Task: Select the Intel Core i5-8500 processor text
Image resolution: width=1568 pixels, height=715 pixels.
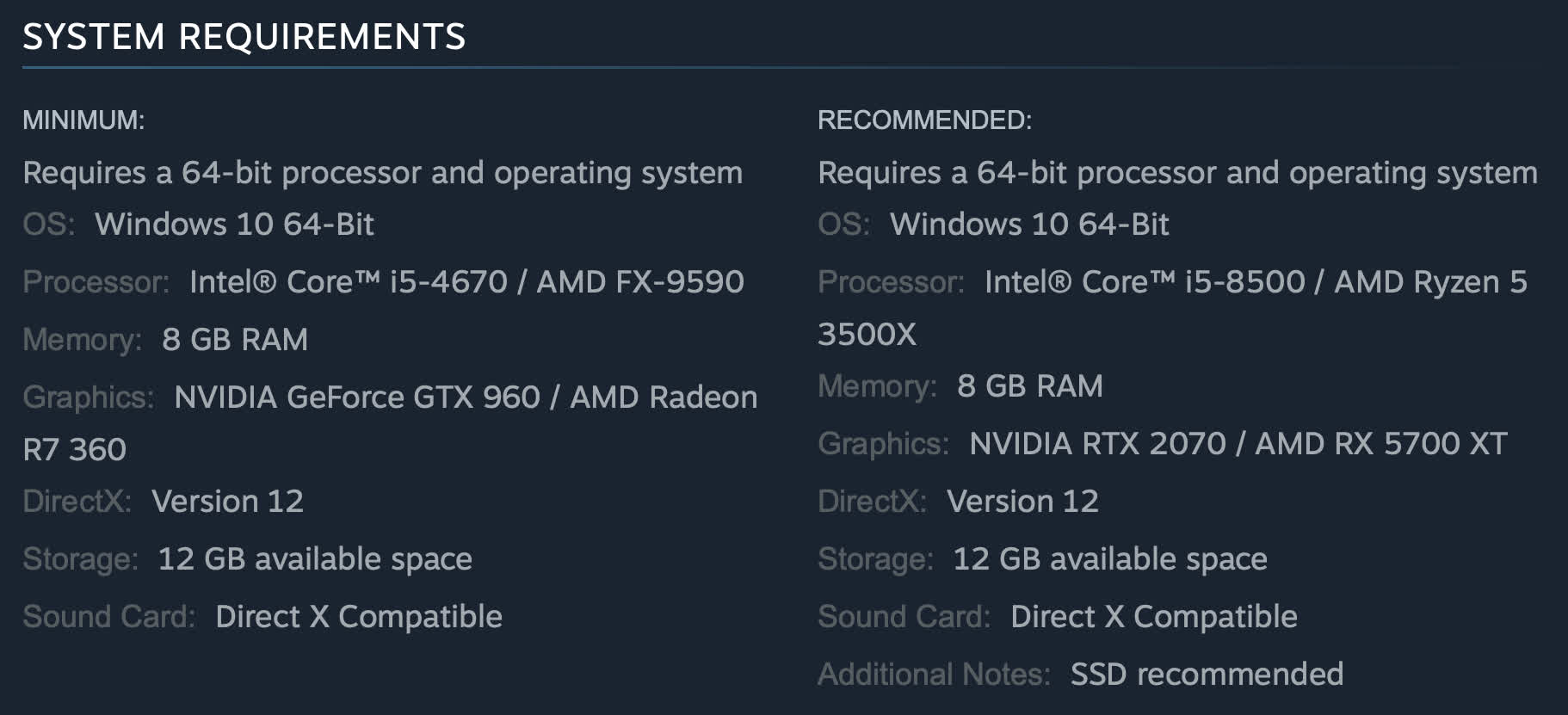Action: pyautogui.click(x=1145, y=282)
